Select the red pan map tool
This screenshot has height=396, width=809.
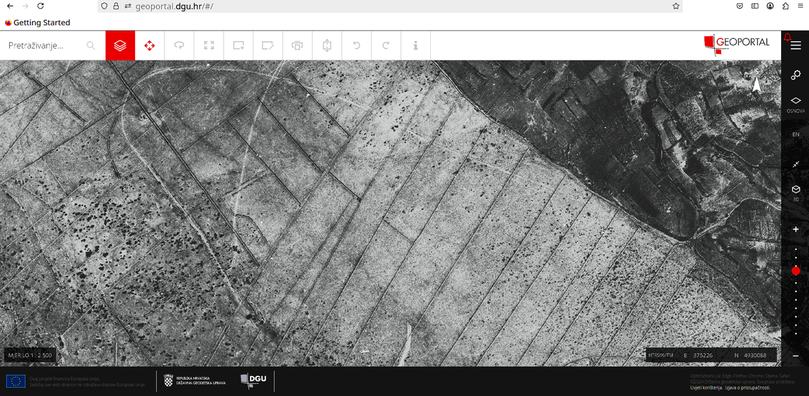click(x=150, y=45)
